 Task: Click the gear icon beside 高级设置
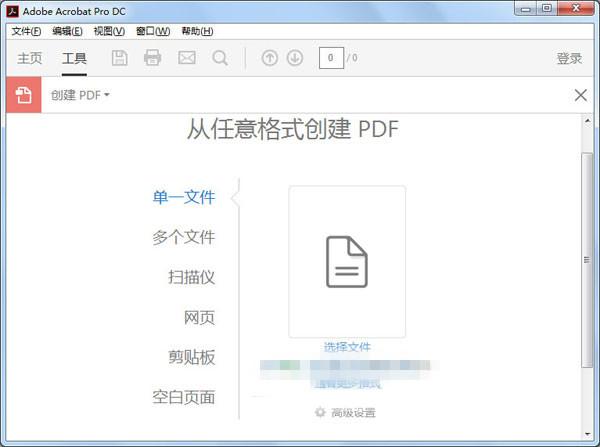coord(320,412)
